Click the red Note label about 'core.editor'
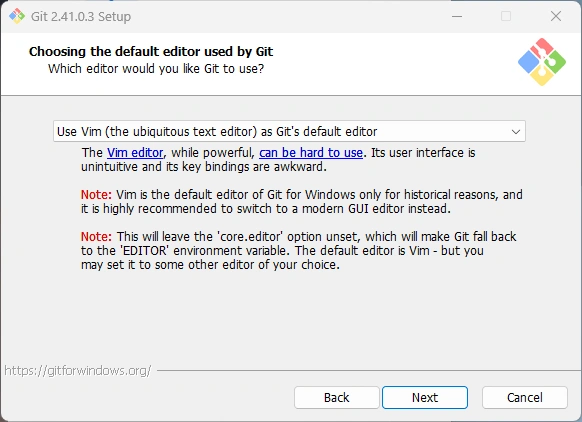This screenshot has height=422, width=582. (96, 236)
